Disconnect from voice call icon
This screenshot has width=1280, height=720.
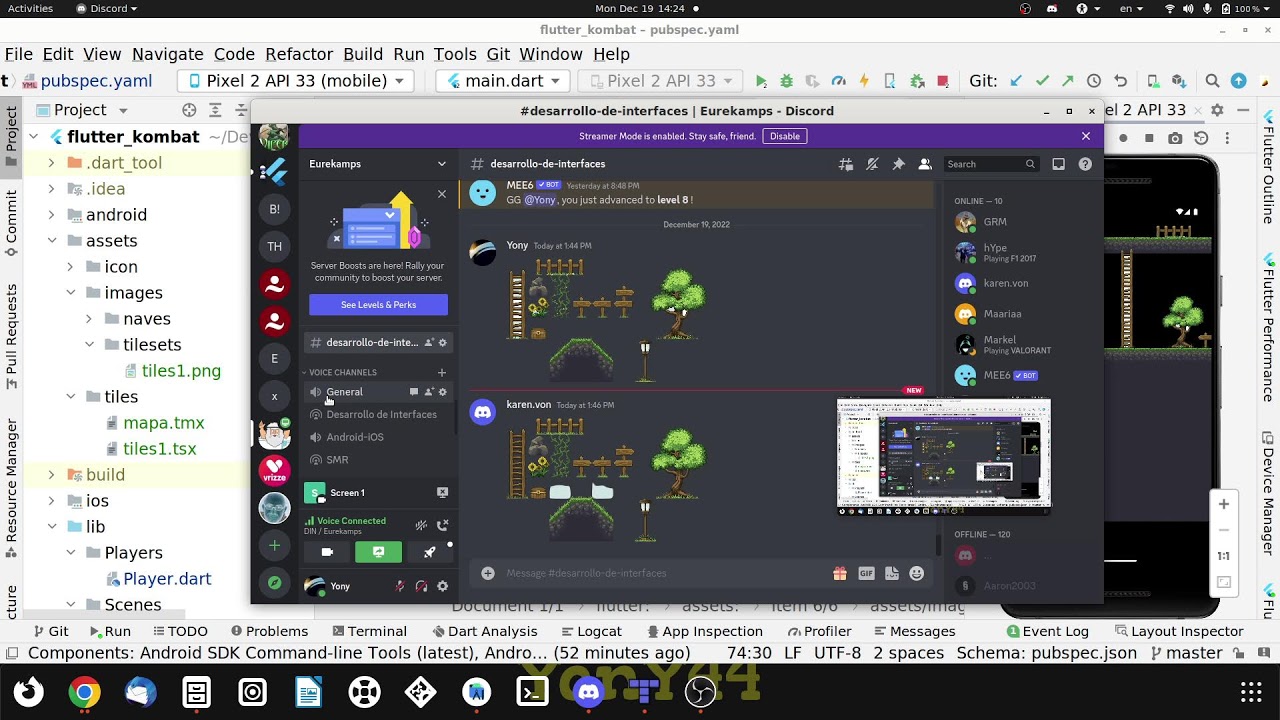click(443, 525)
